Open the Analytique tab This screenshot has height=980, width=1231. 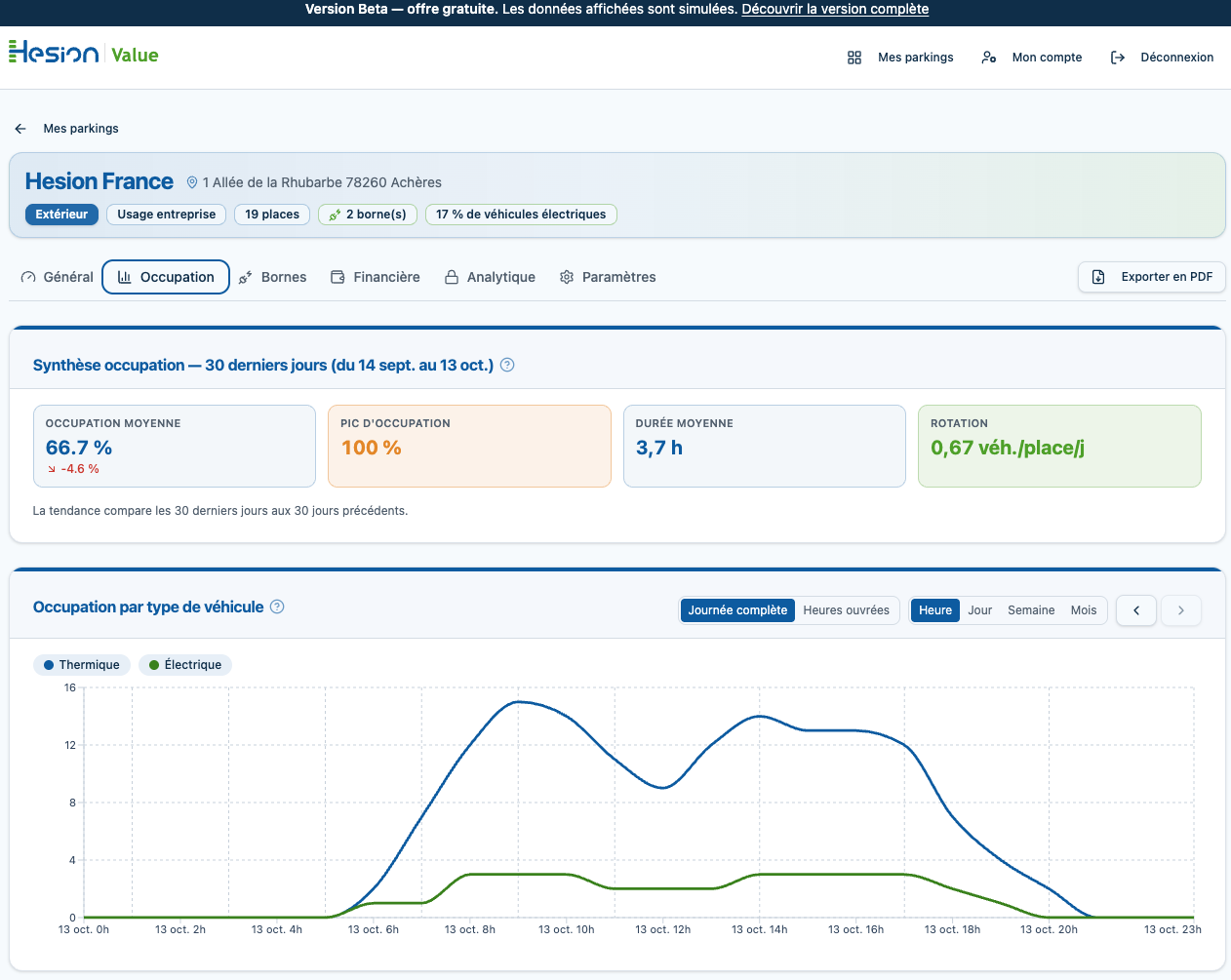490,277
